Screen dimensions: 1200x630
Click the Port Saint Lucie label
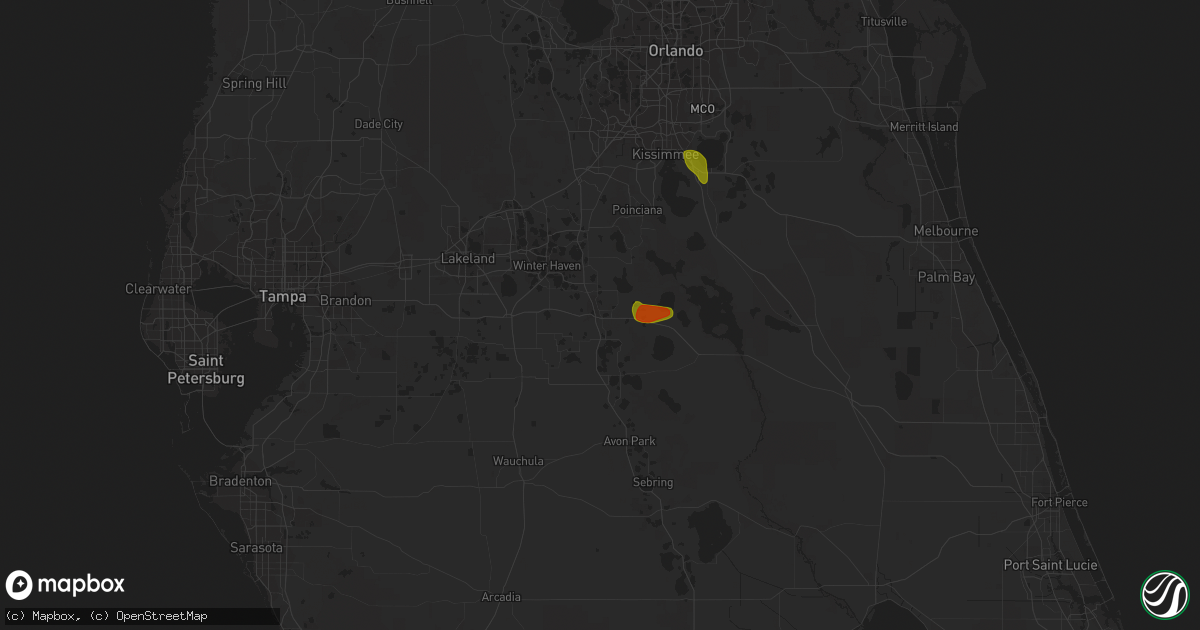[x=1050, y=565]
